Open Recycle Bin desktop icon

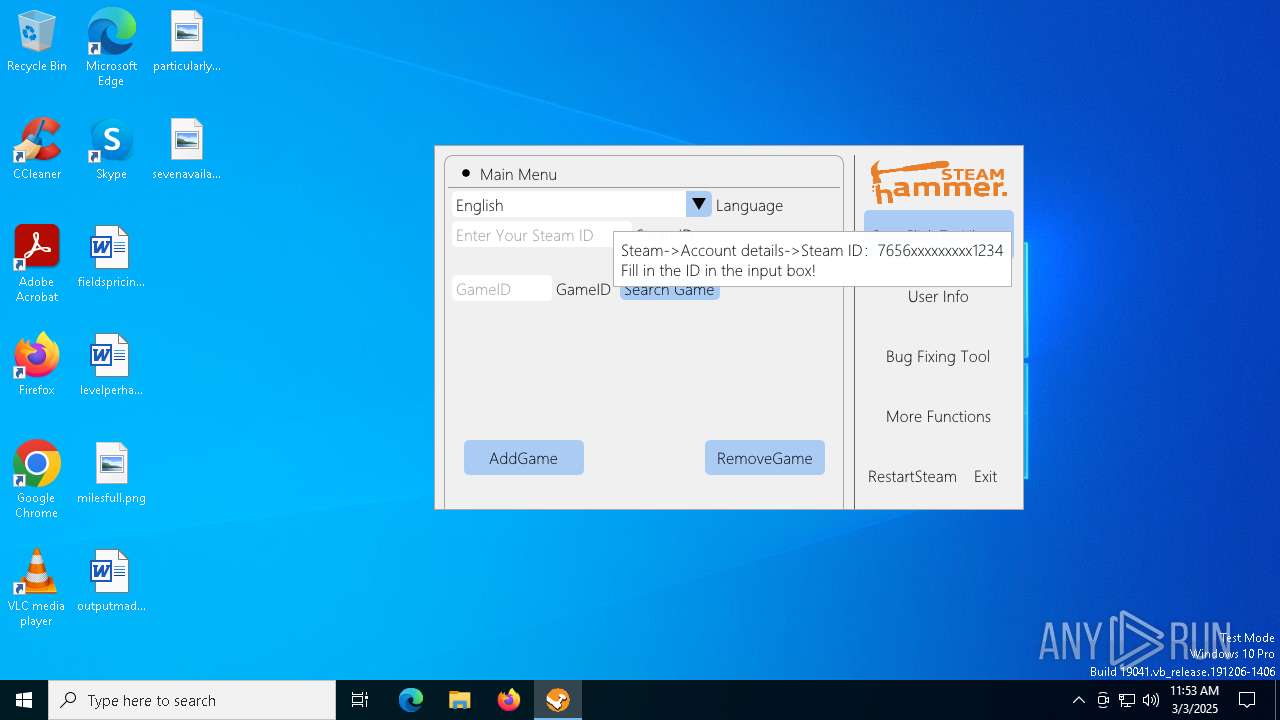click(x=37, y=42)
